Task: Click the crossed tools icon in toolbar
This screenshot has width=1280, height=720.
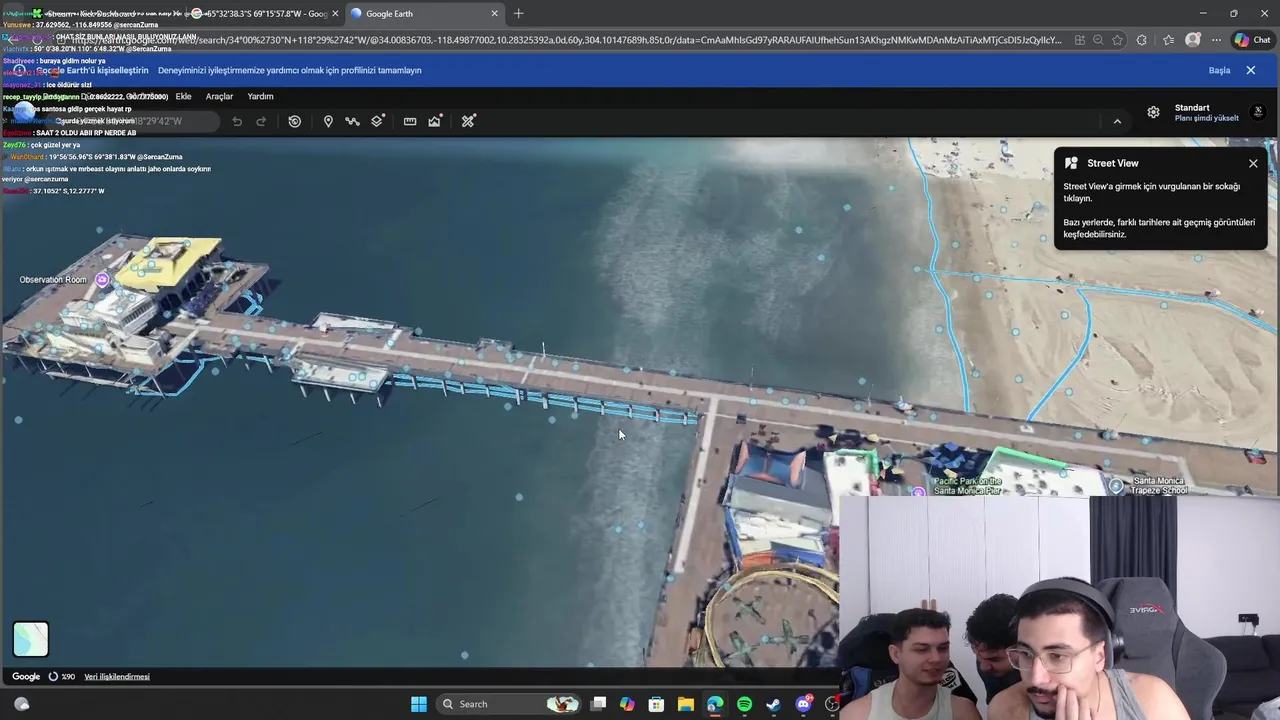Action: click(468, 121)
